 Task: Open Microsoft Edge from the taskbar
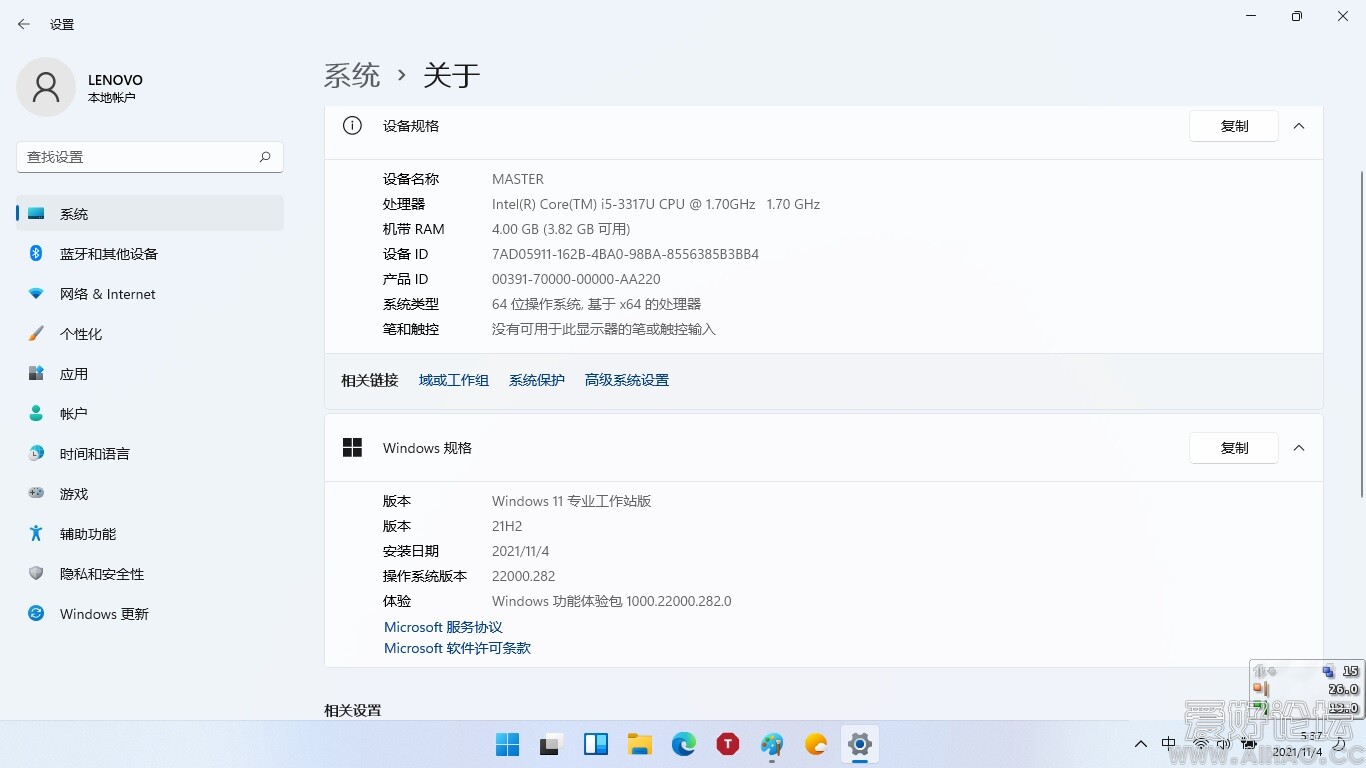coord(685,744)
